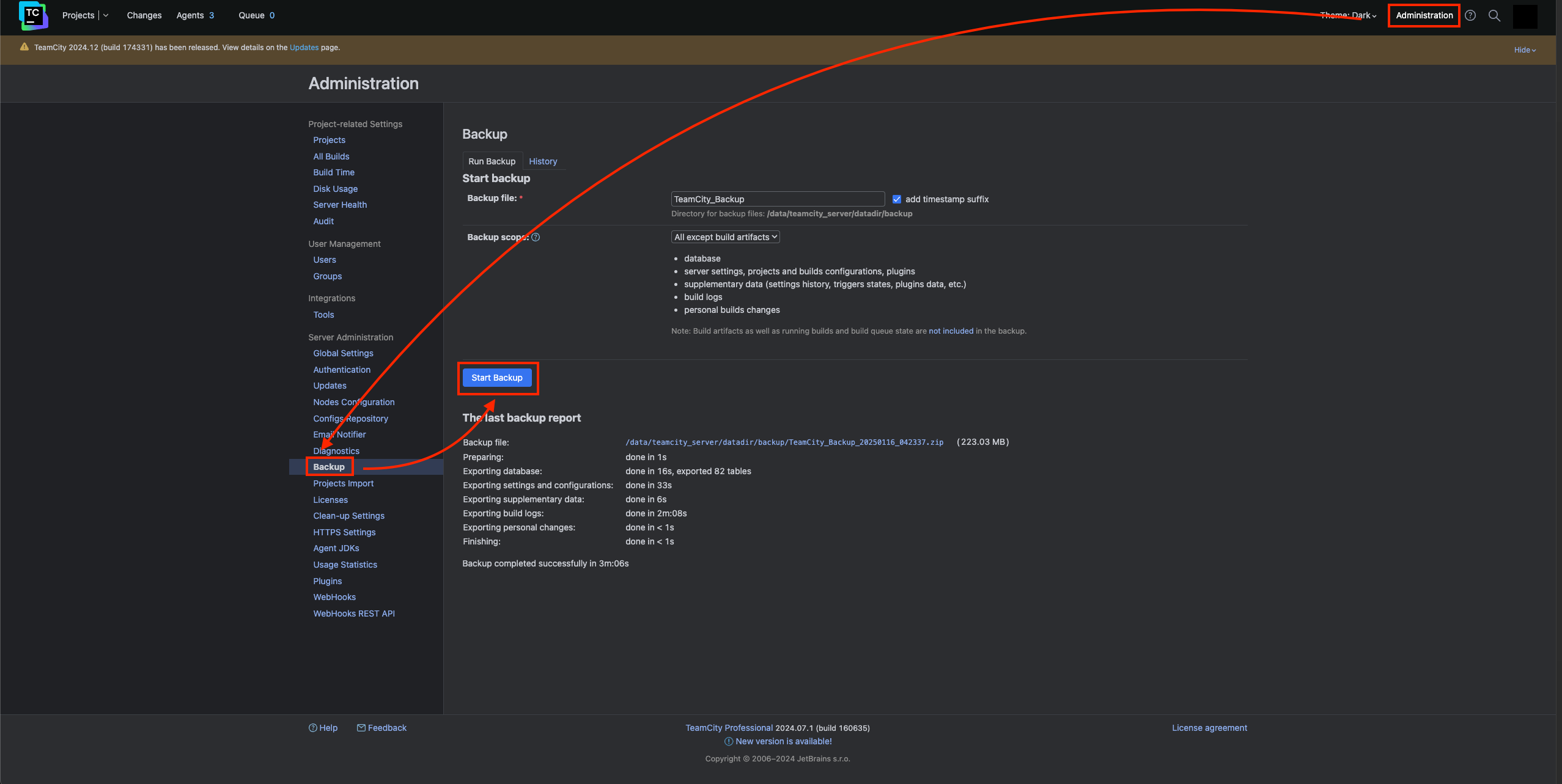The image size is (1562, 784).
Task: Open the Administration link in header
Action: (x=1424, y=16)
